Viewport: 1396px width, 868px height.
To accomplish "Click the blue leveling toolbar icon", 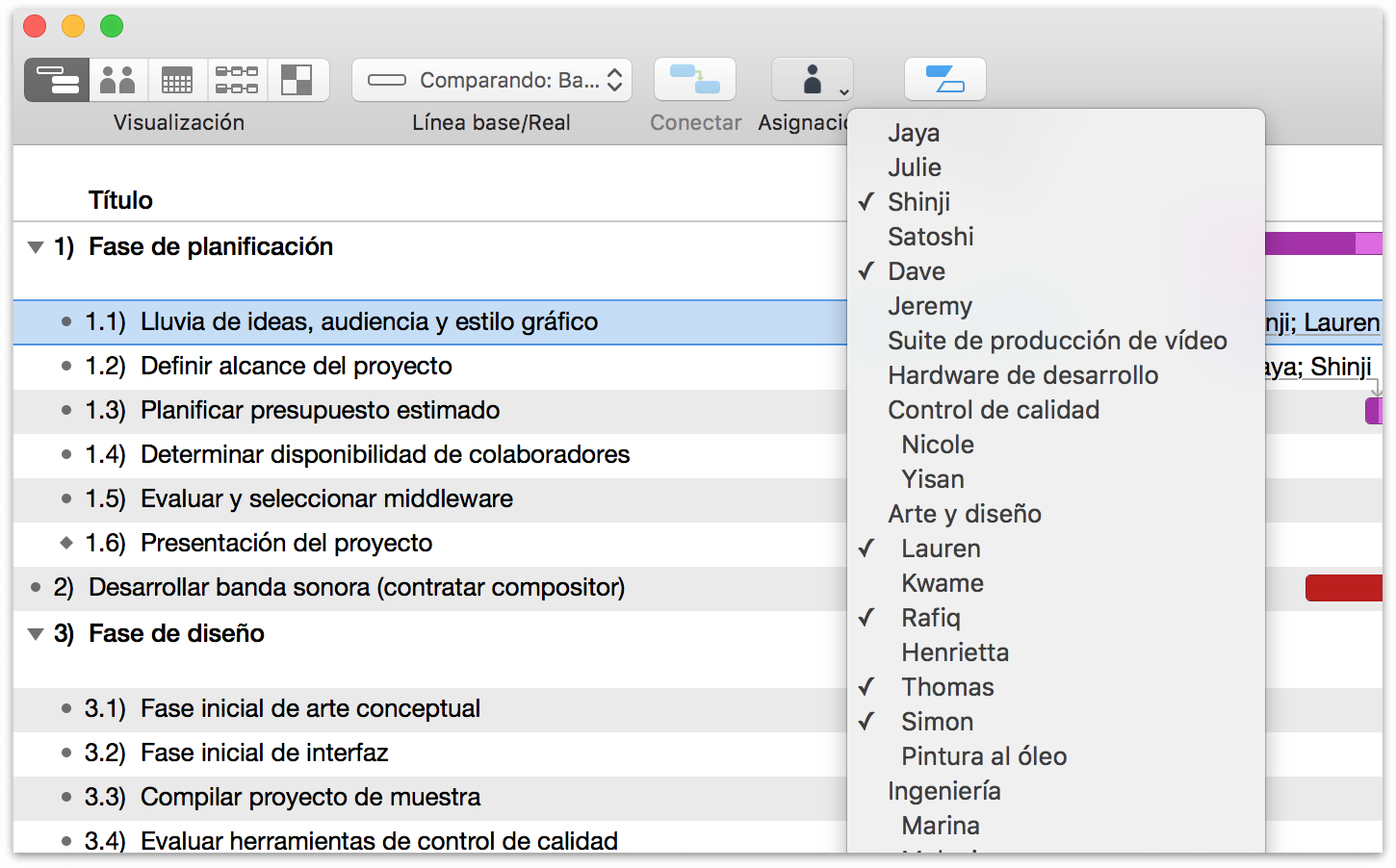I will coord(944,80).
